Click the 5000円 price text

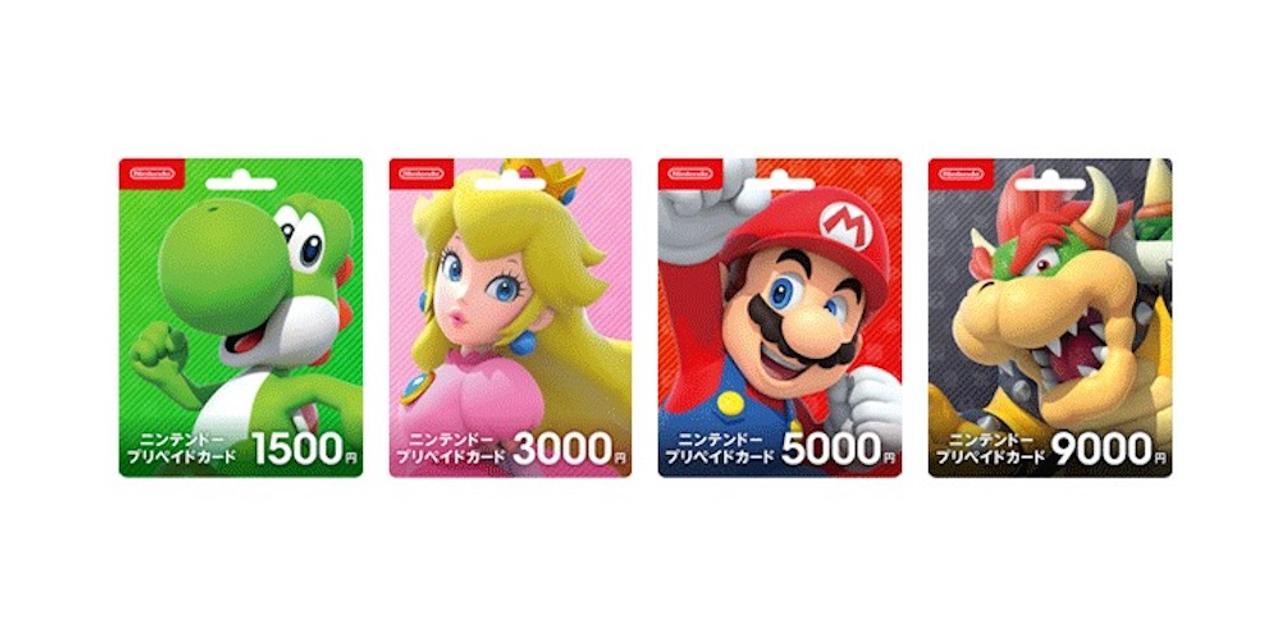click(839, 449)
